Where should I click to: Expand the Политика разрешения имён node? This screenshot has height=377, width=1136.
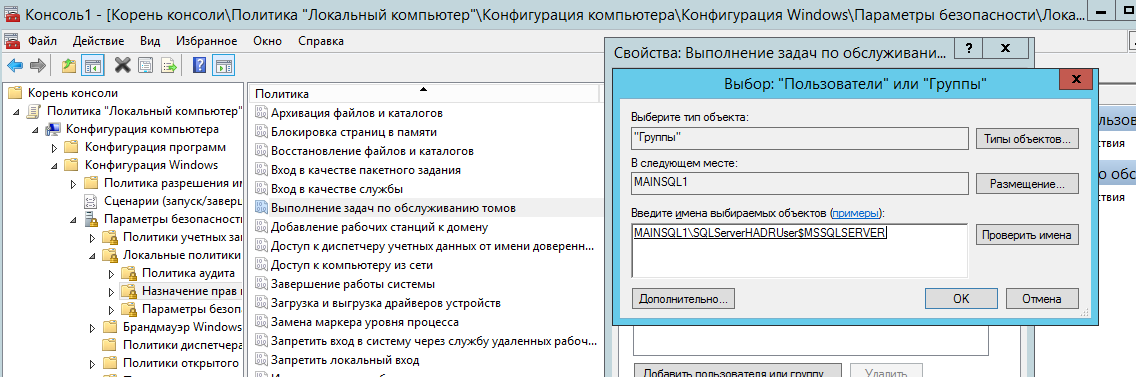pos(72,183)
